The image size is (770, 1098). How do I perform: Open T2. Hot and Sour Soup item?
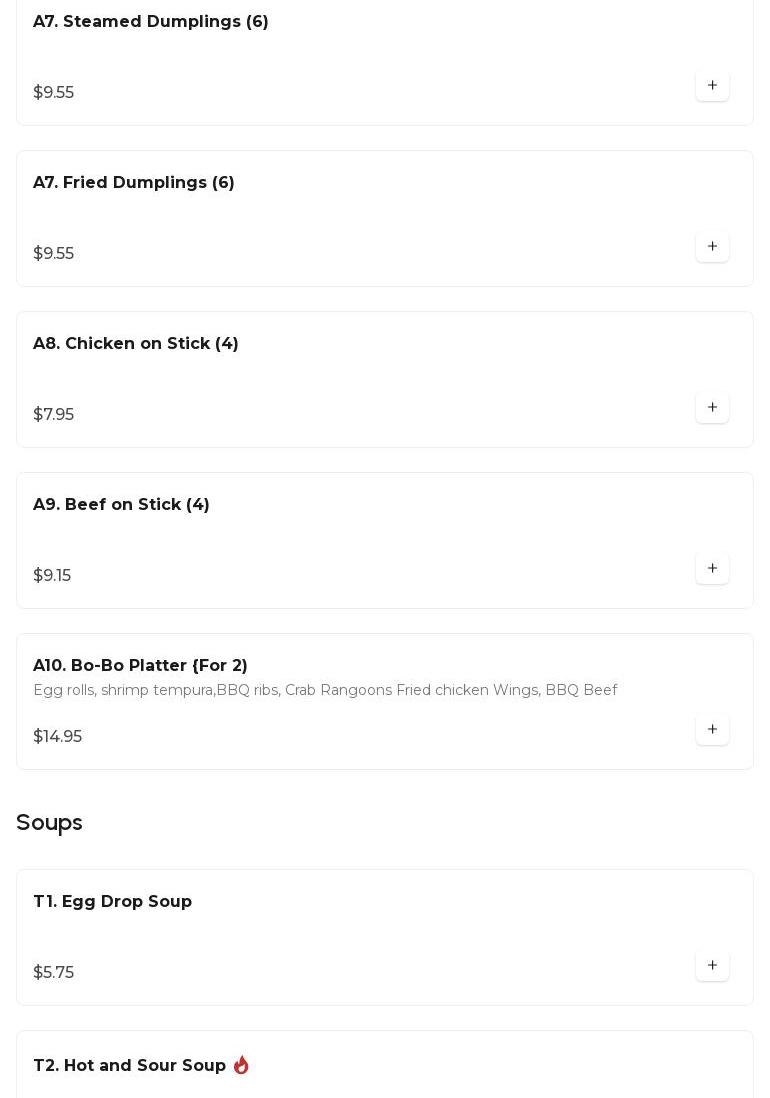[x=129, y=1066]
